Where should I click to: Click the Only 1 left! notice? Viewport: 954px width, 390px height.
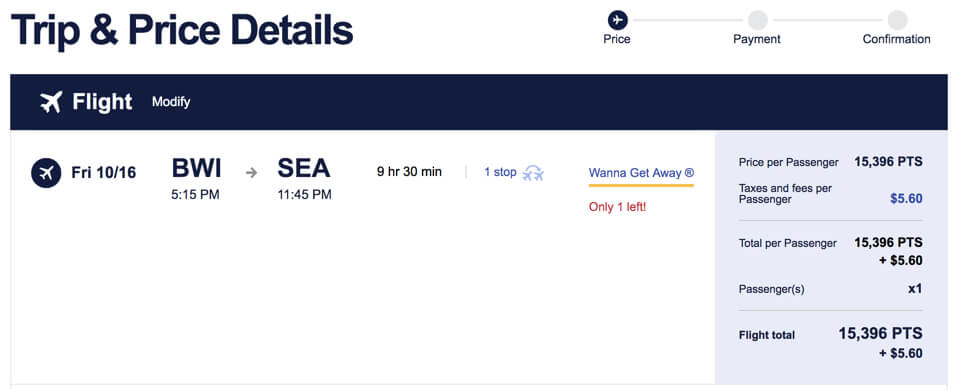pyautogui.click(x=618, y=207)
